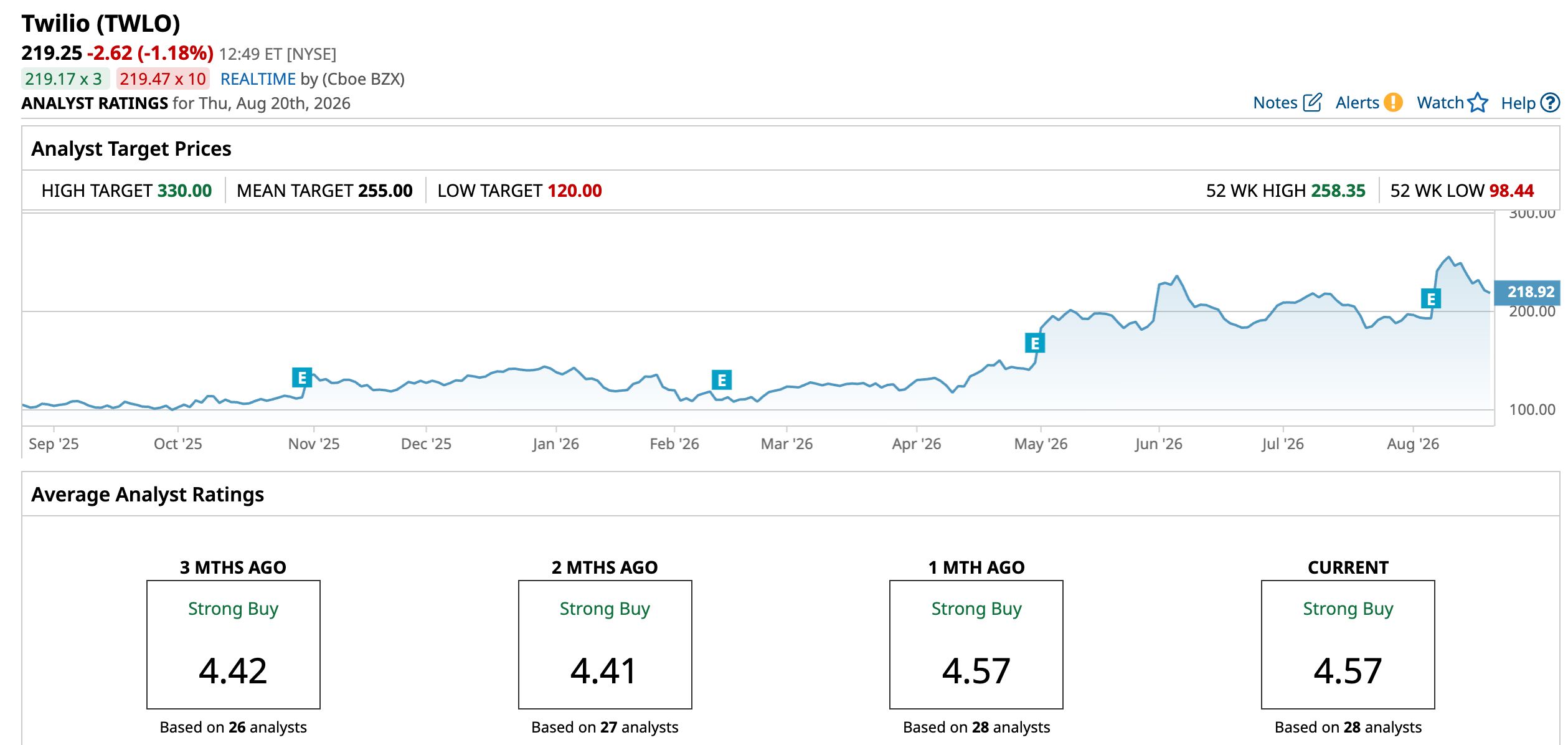Click Strong Buy under CURRENT
Viewport: 1568px width, 745px height.
(x=1348, y=609)
